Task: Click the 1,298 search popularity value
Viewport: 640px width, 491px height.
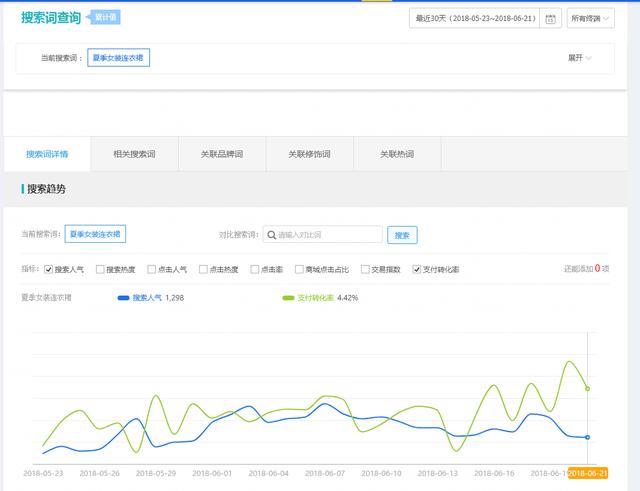Action: point(174,298)
